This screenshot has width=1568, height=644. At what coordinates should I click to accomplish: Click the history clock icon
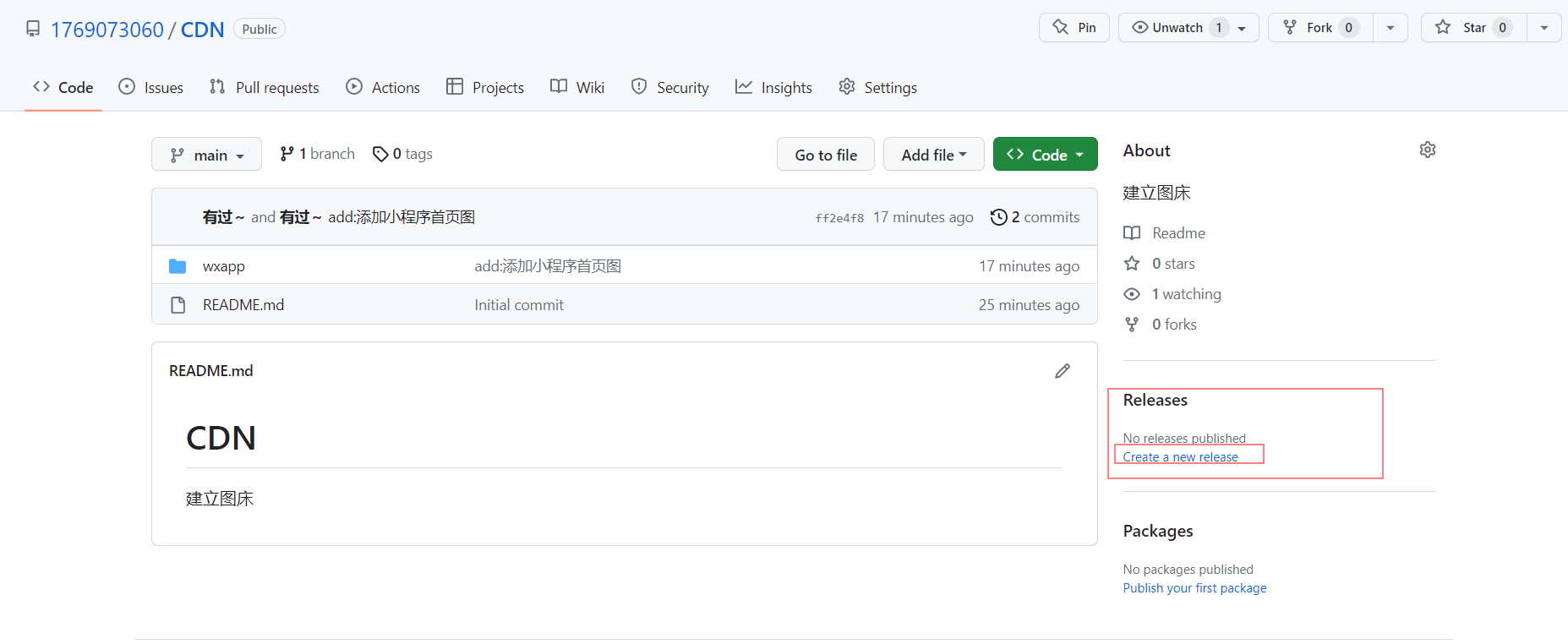point(998,217)
